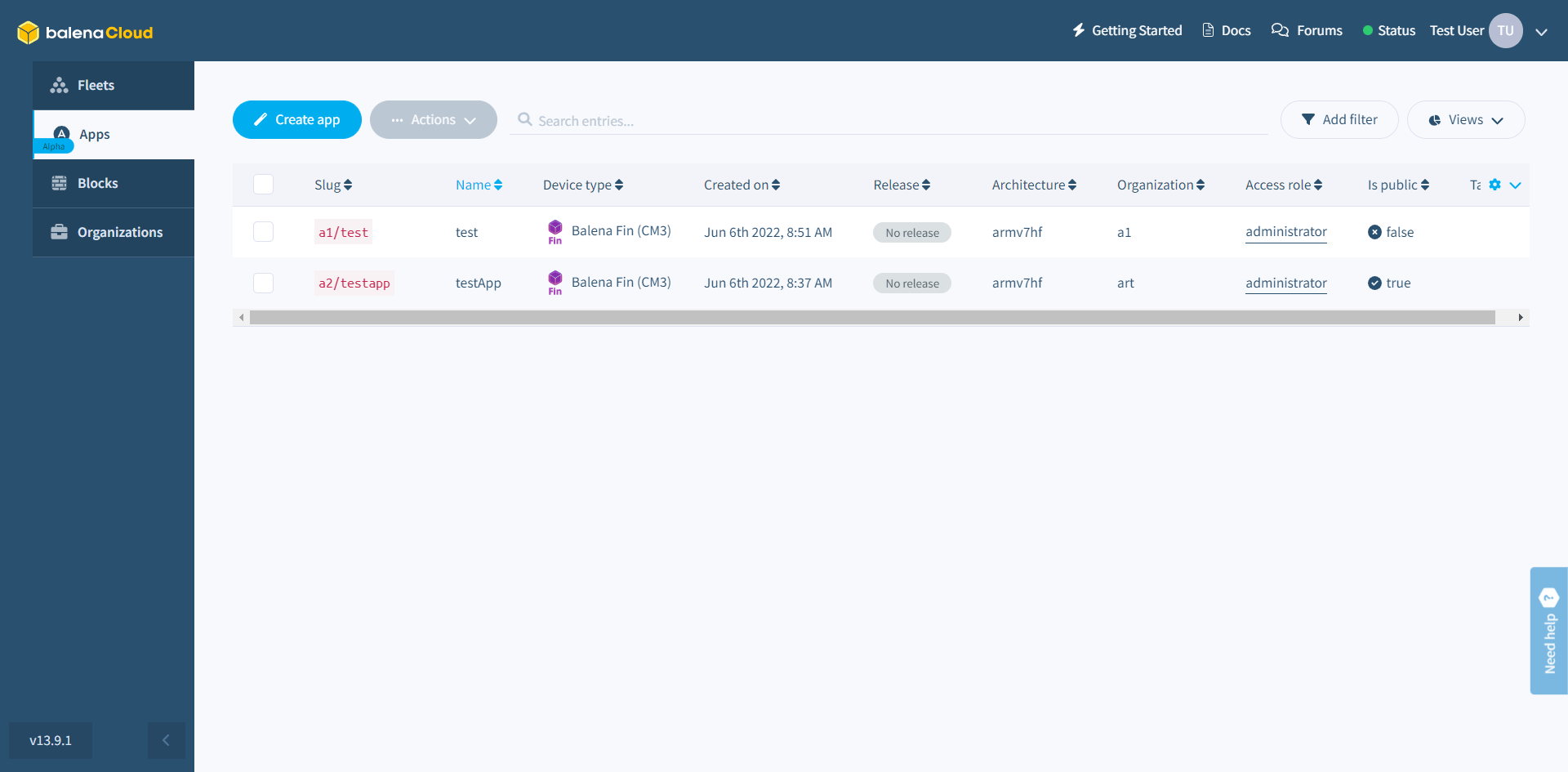Screen dimensions: 1568x772
Task: Click the Test User avatar icon
Action: pyautogui.click(x=1505, y=31)
